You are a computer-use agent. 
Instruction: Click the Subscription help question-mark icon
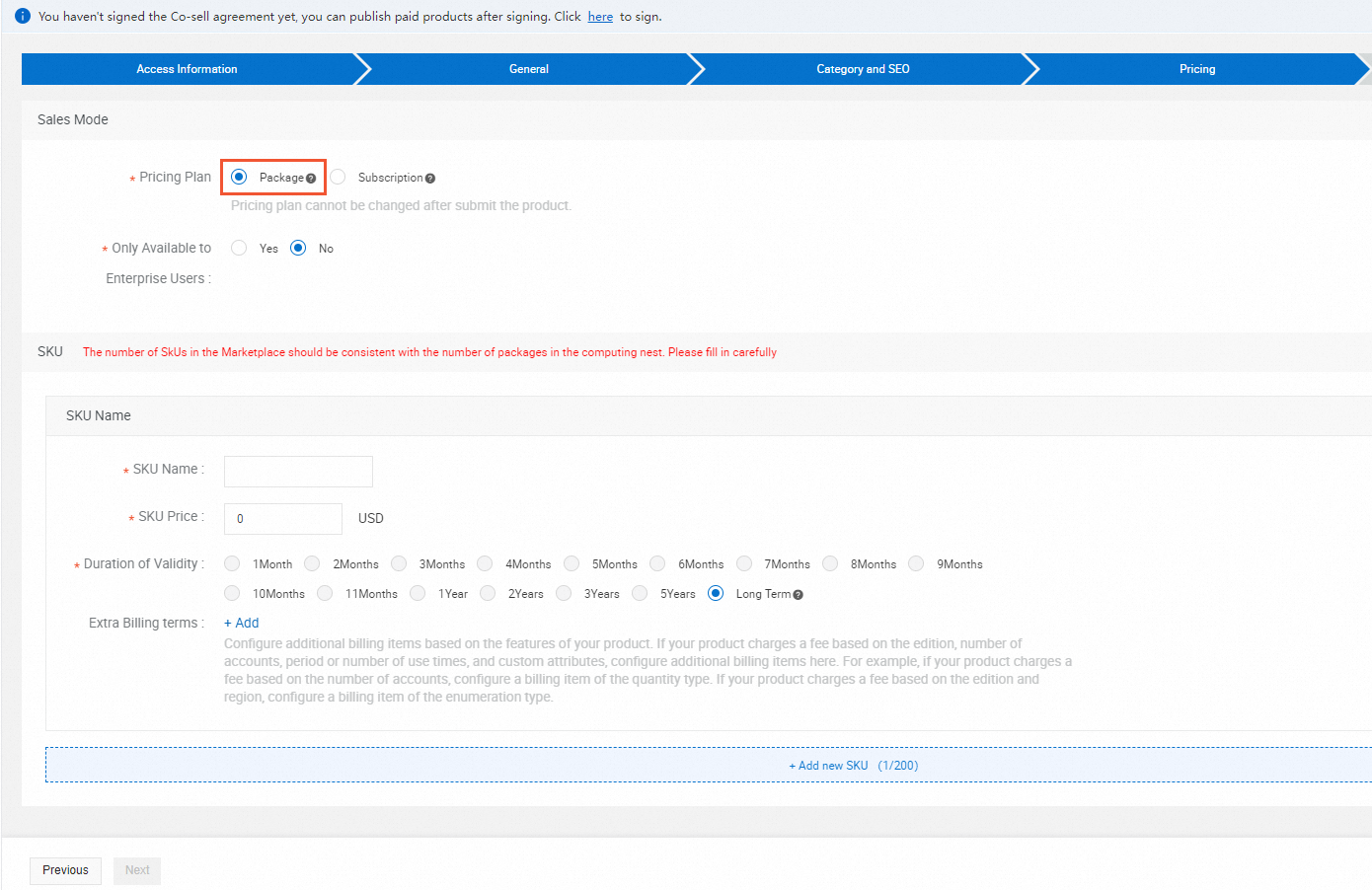tap(430, 179)
